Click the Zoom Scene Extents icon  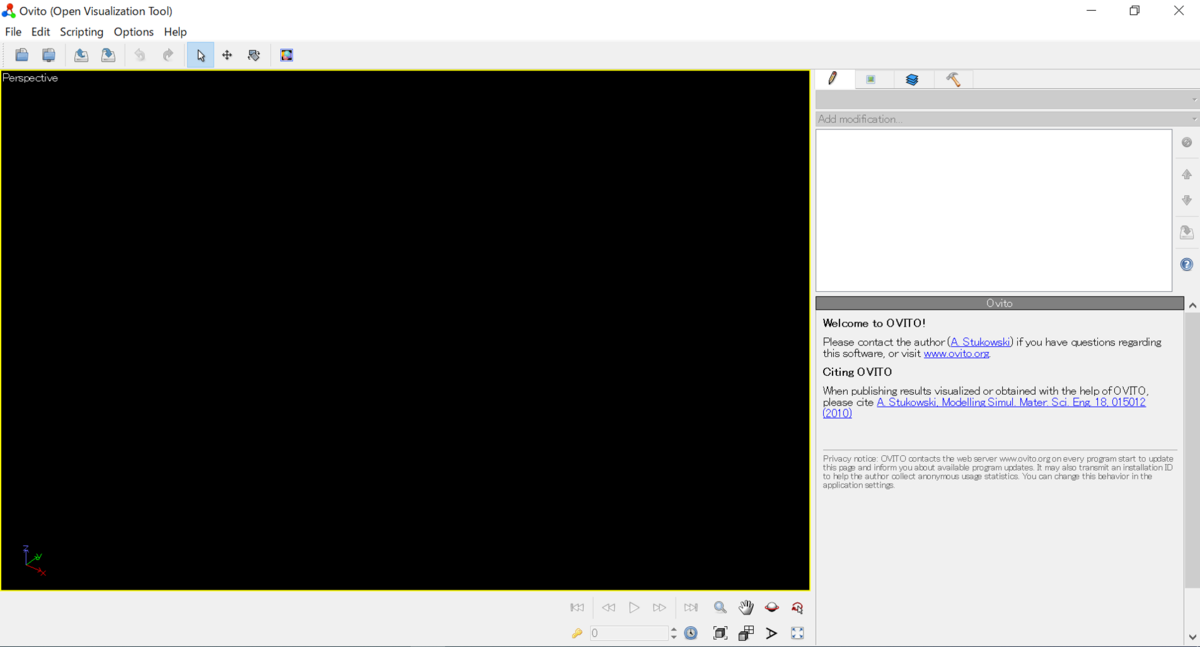720,633
